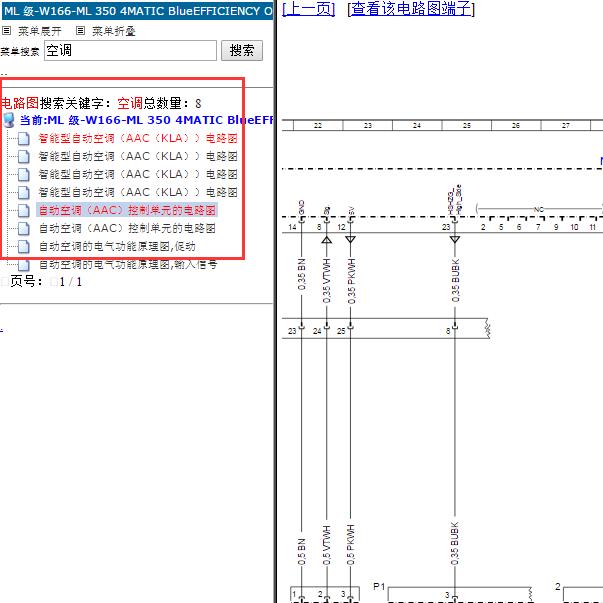Open unhighlighted 自动空调（AAC）控制单元的电路图 entry
Screen dimensions: 603x603
click(x=127, y=228)
